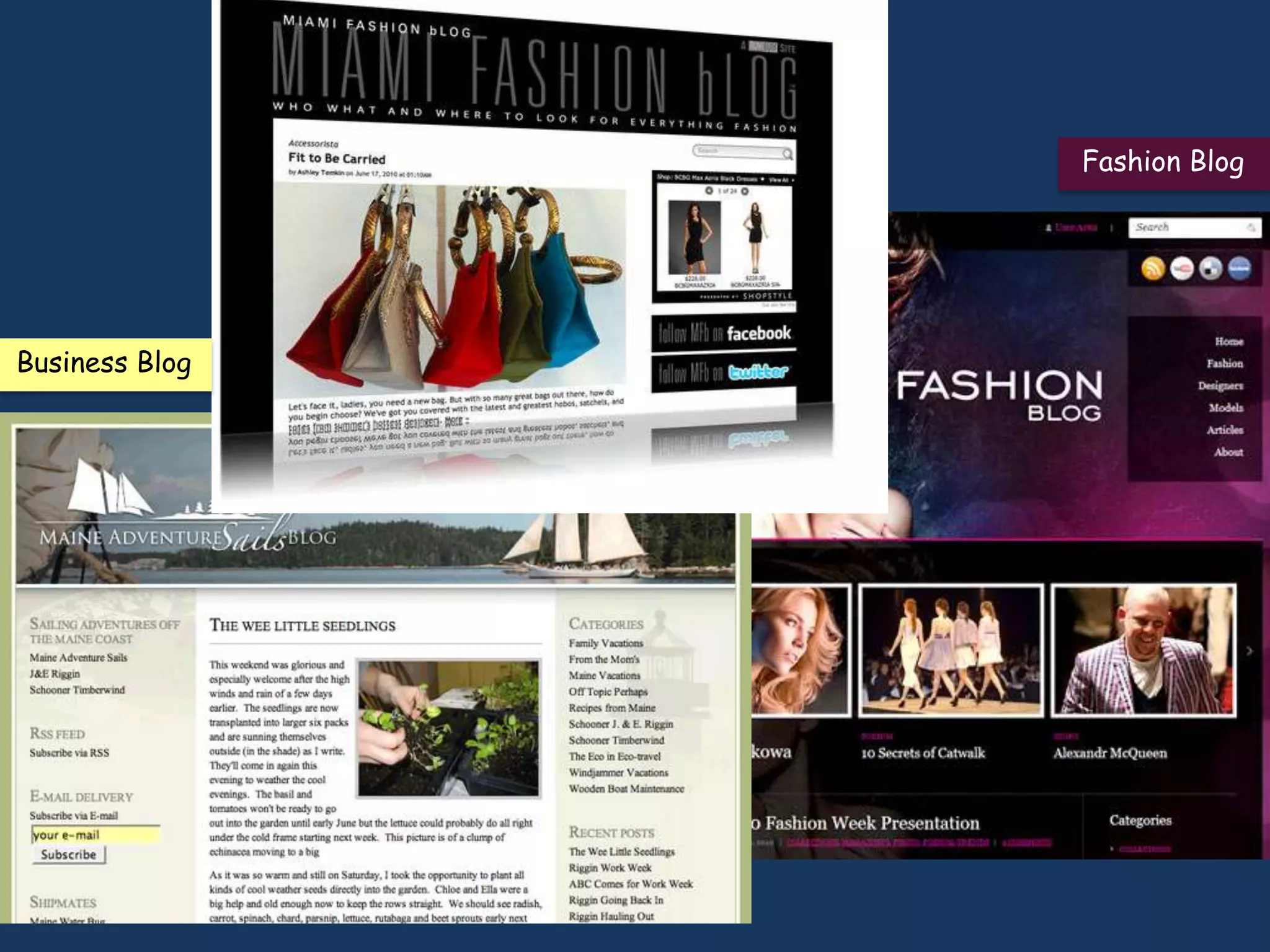The image size is (1270, 952).
Task: Open the Fit to Be Carried post title
Action: point(337,158)
